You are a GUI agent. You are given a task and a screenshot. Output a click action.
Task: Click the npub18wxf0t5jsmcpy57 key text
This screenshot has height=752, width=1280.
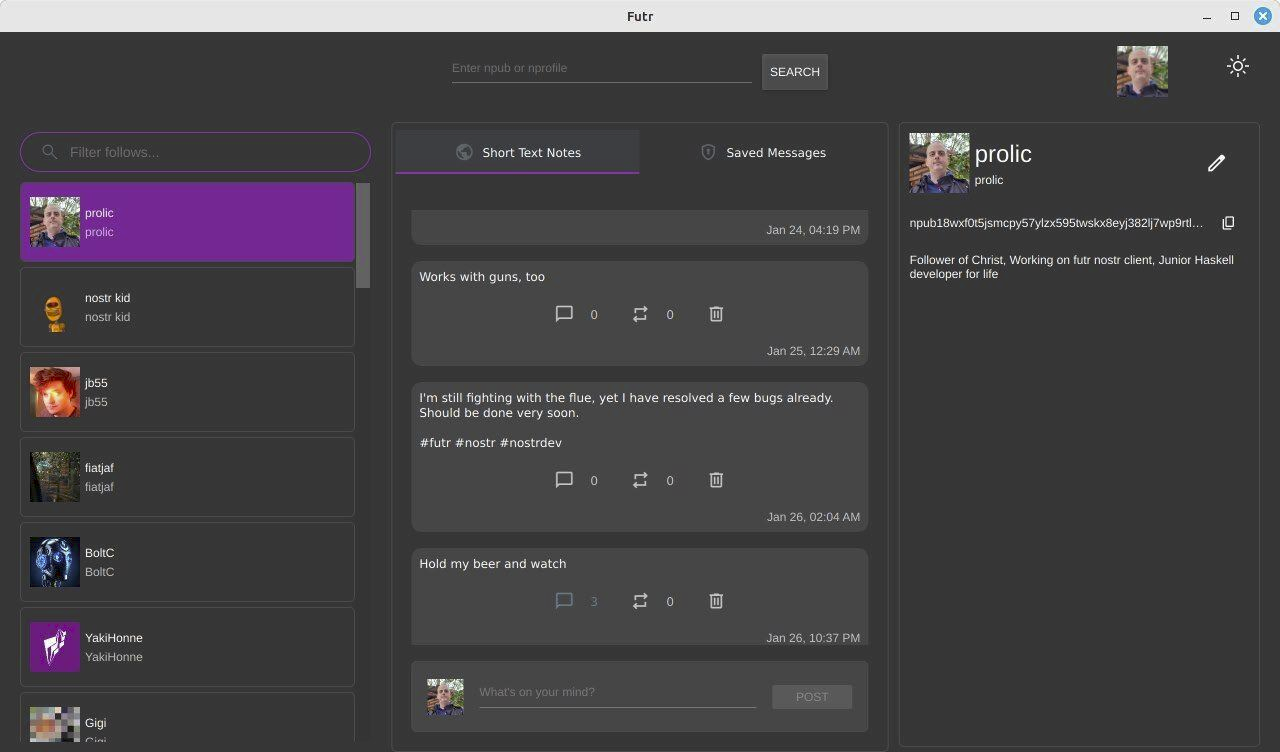[x=1056, y=223]
